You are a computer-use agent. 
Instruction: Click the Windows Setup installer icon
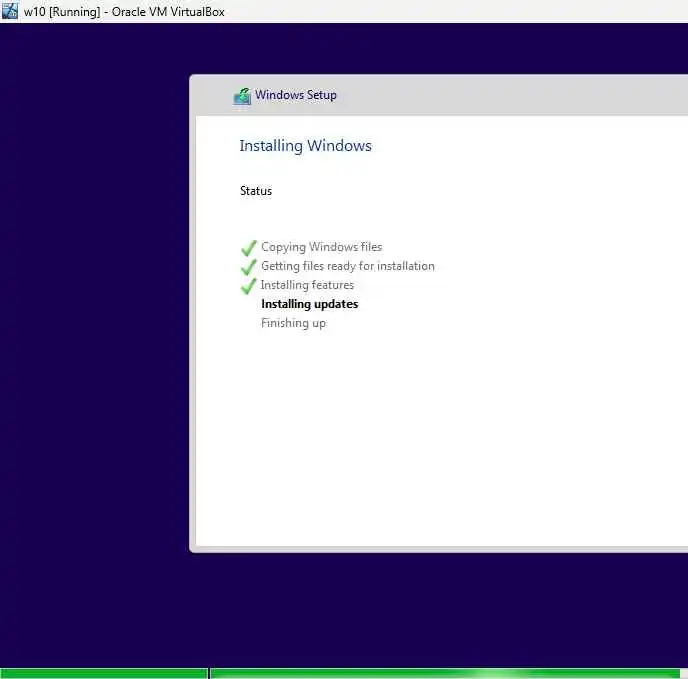tap(242, 96)
